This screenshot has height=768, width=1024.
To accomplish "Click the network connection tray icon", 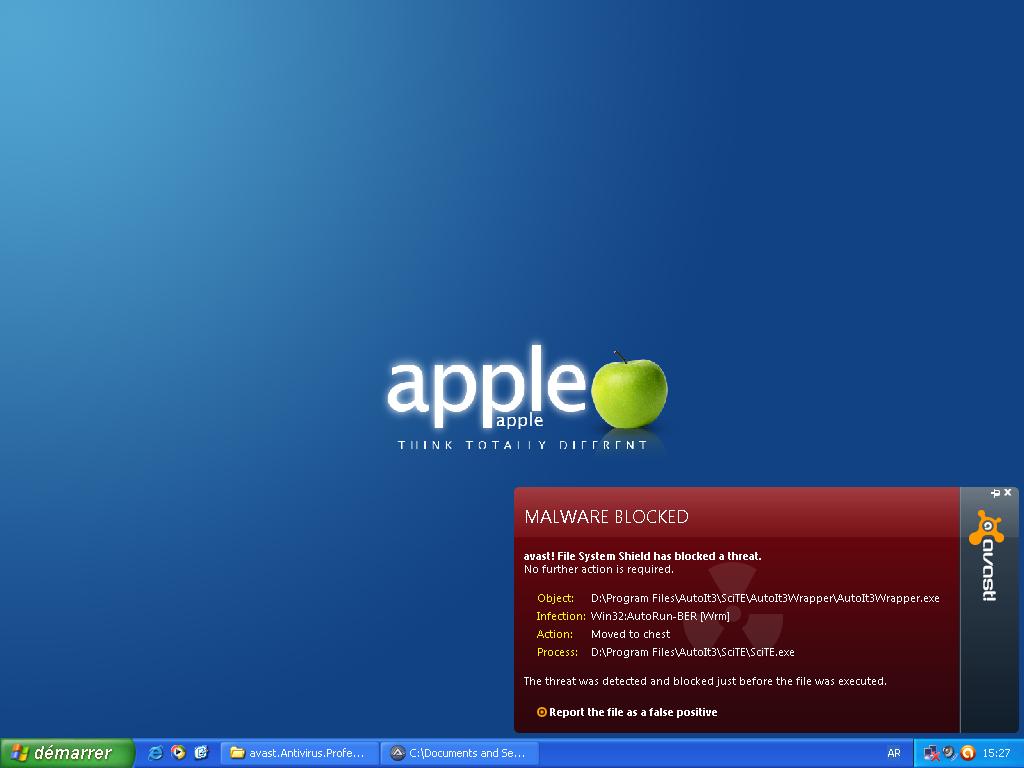I will pos(932,753).
